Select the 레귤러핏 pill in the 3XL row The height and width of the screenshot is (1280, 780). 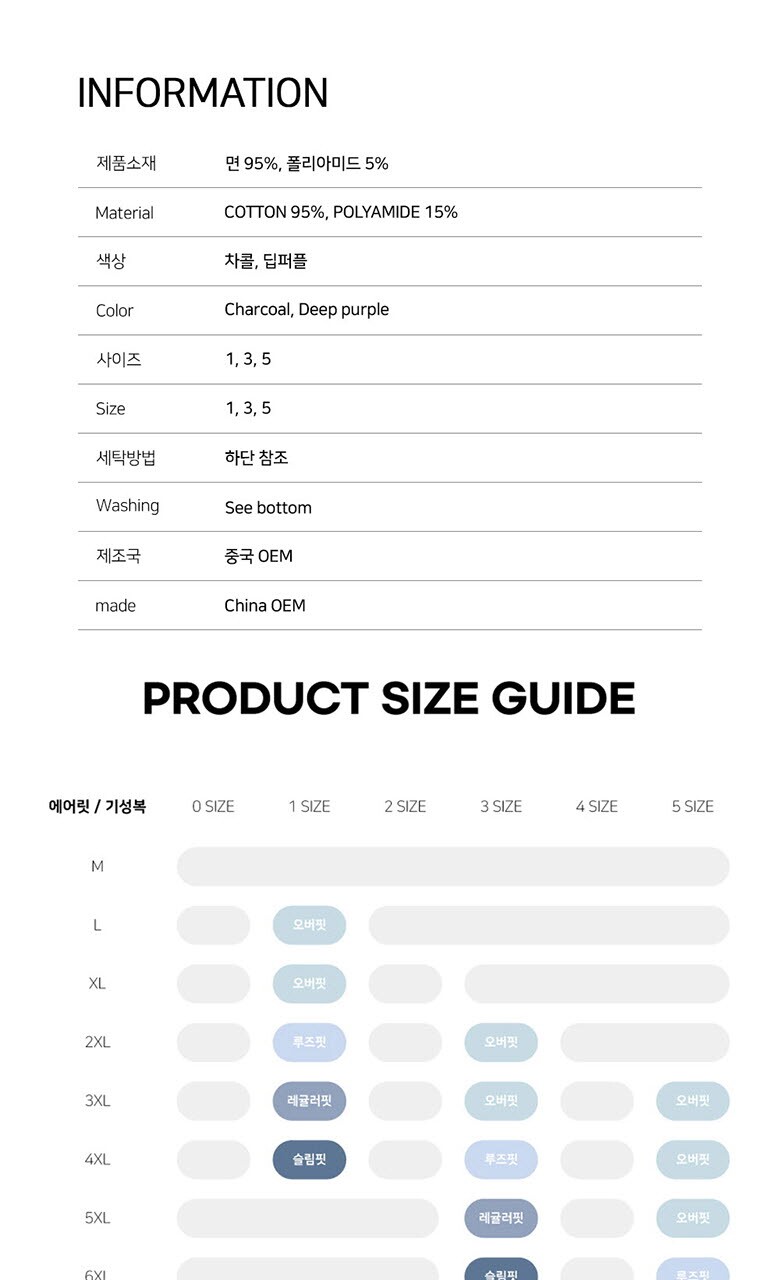point(309,1101)
